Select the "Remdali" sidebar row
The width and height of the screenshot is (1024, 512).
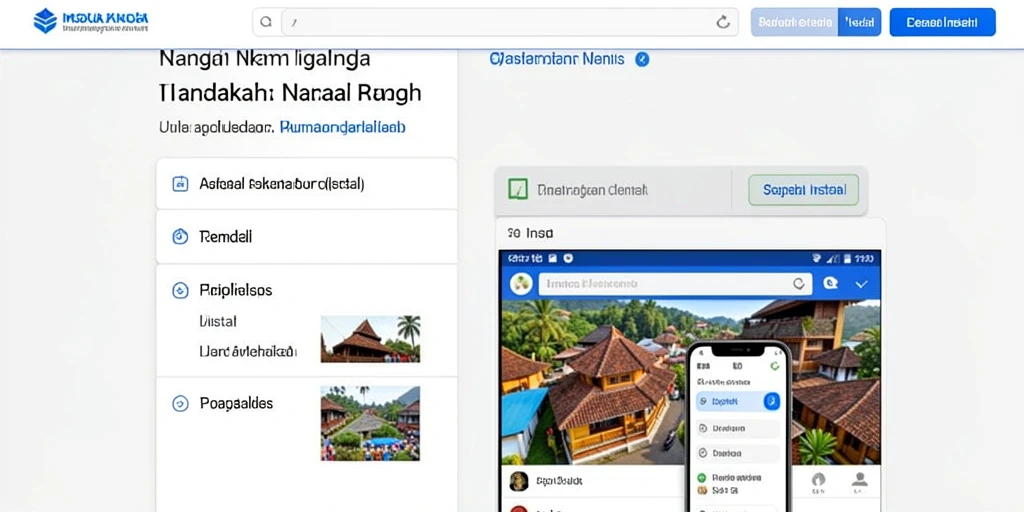pyautogui.click(x=306, y=236)
